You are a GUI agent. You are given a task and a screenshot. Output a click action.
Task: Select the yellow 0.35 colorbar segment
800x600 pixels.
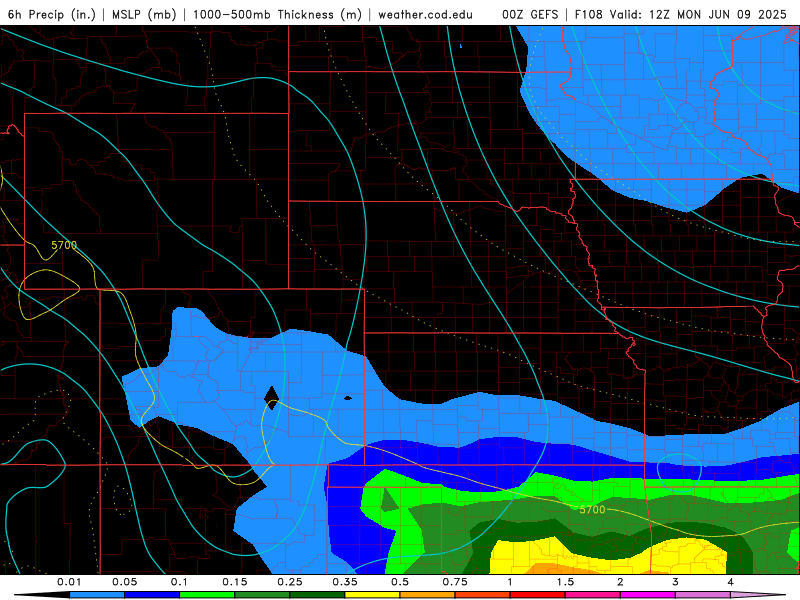(372, 595)
